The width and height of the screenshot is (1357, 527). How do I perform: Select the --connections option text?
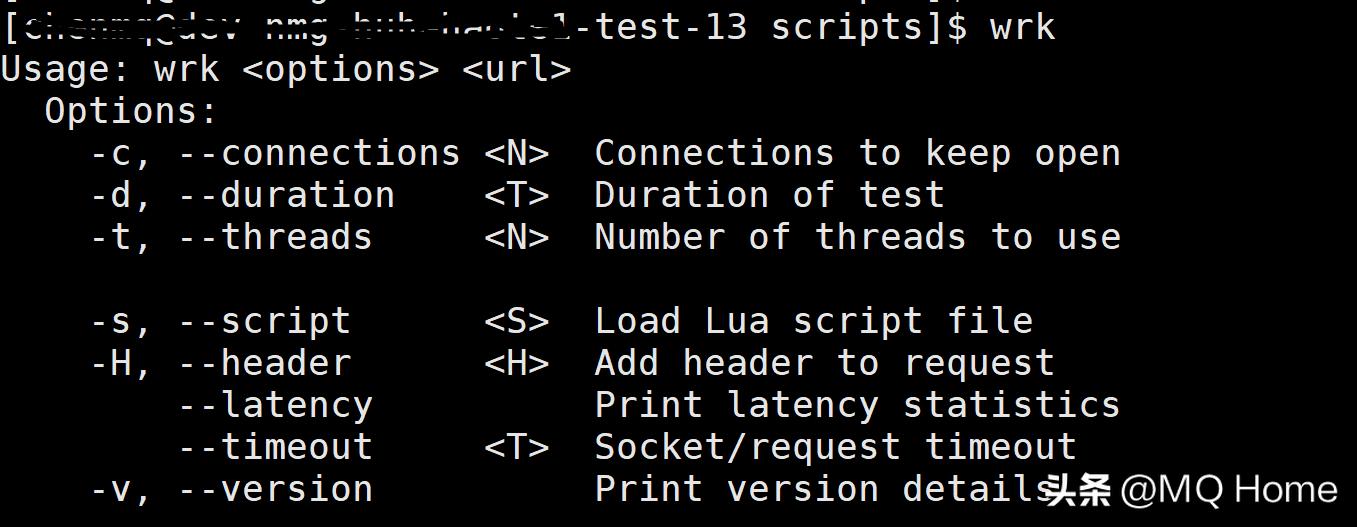319,154
